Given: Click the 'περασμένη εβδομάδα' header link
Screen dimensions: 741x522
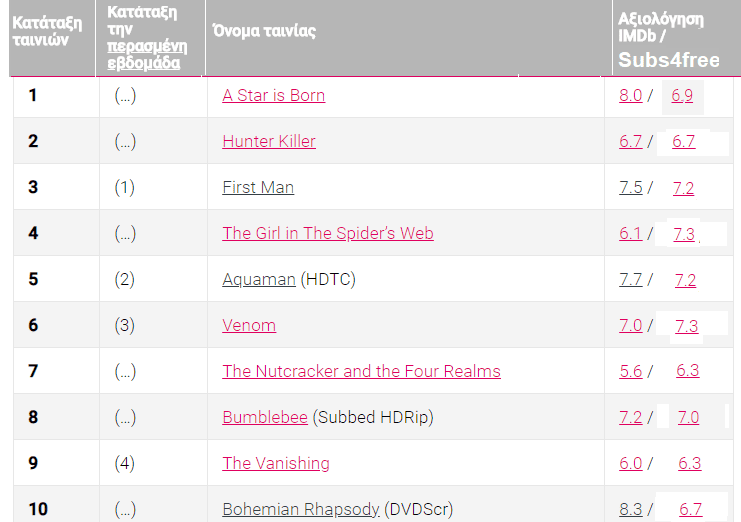Looking at the screenshot, I should point(144,55).
